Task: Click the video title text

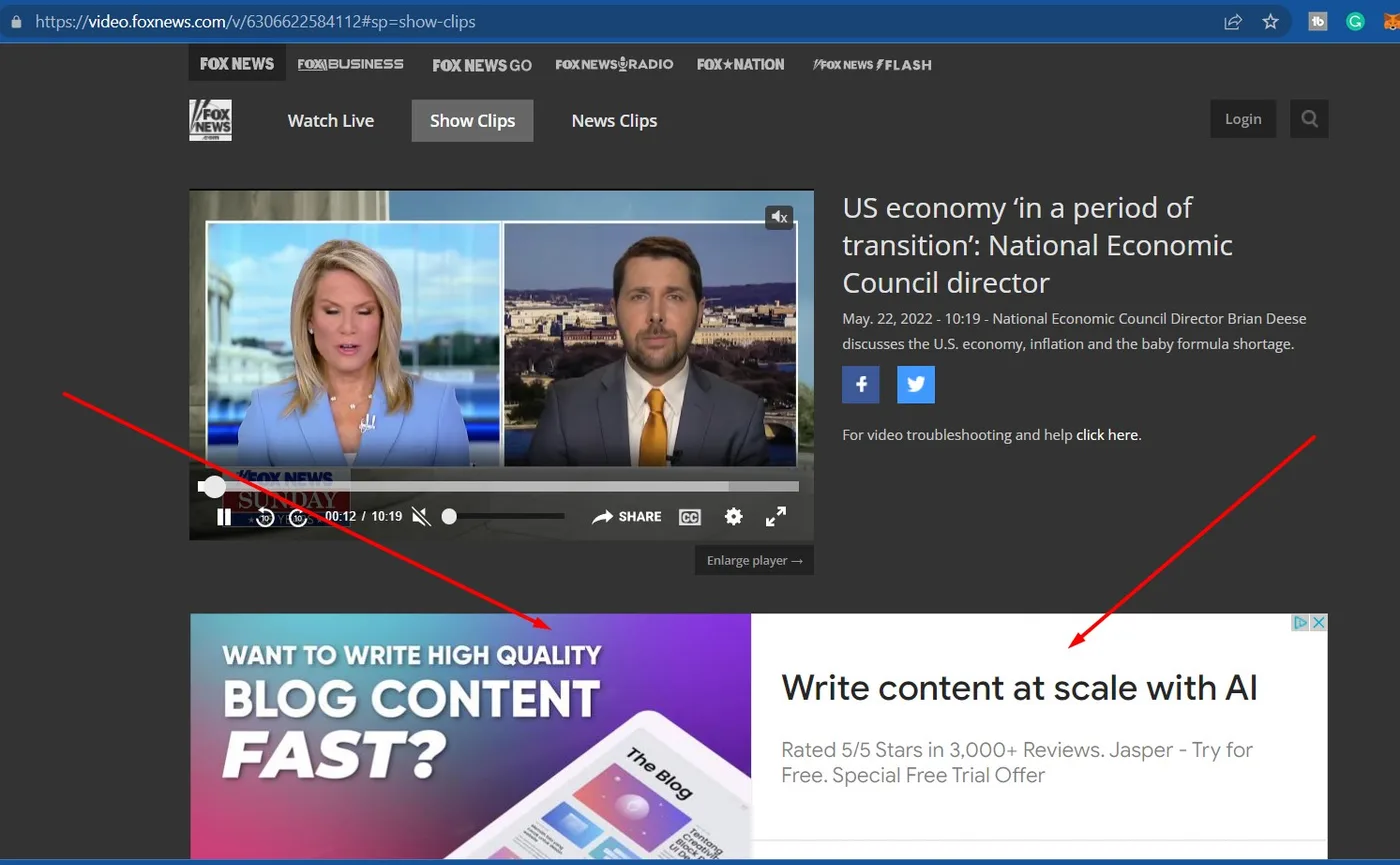Action: (1038, 245)
